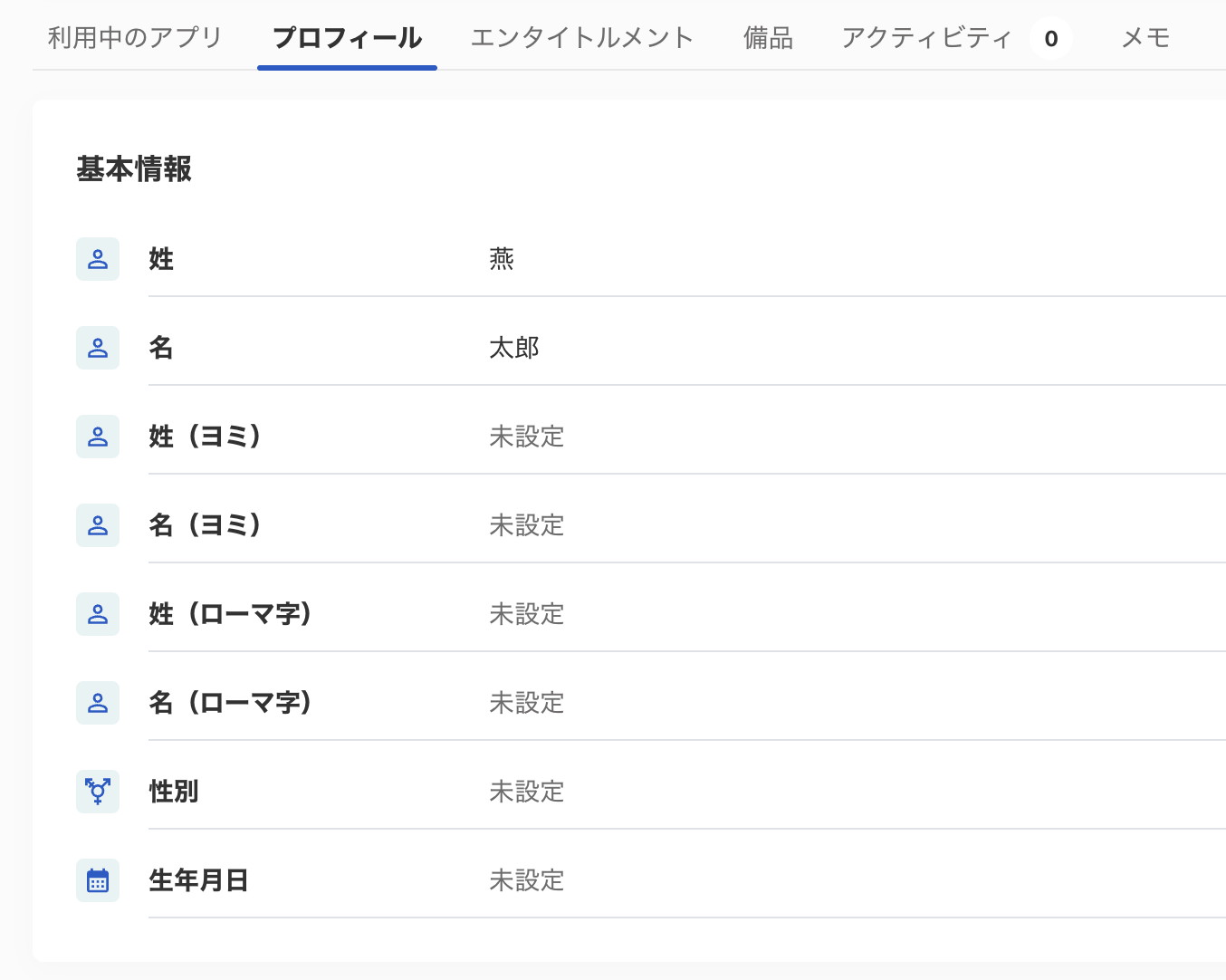This screenshot has width=1226, height=980.
Task: Click the person icon beside 名（ヨミ）
Action: point(98,525)
